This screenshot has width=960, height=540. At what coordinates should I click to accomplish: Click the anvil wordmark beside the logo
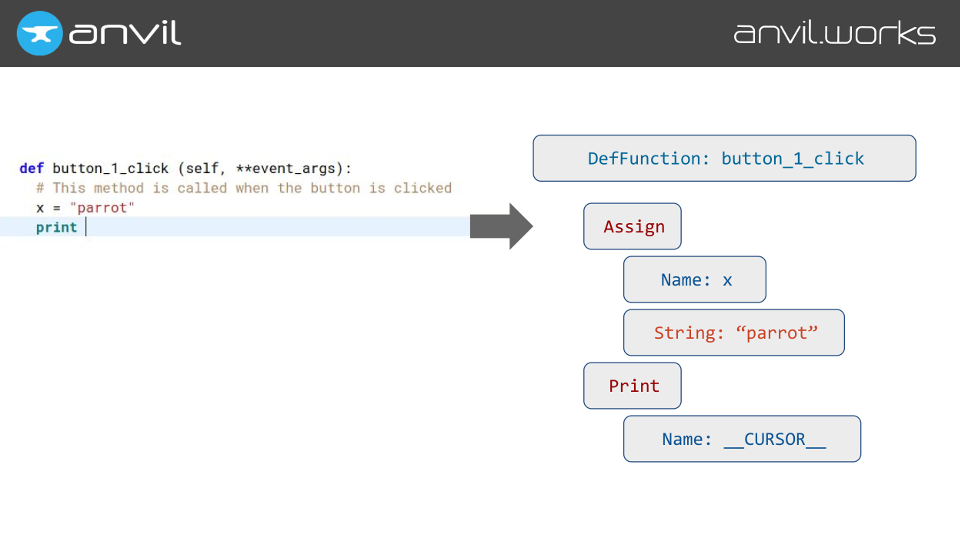[125, 33]
